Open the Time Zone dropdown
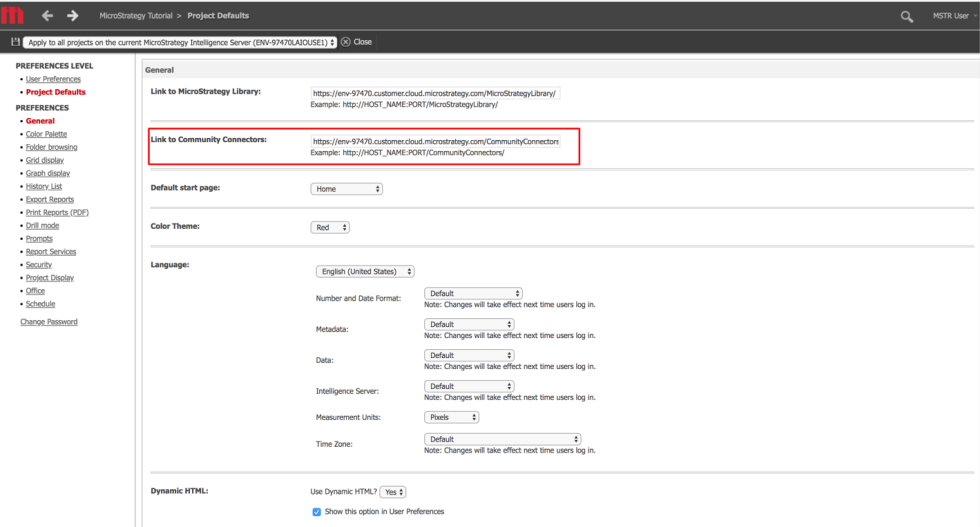Image resolution: width=980 pixels, height=527 pixels. tap(502, 439)
